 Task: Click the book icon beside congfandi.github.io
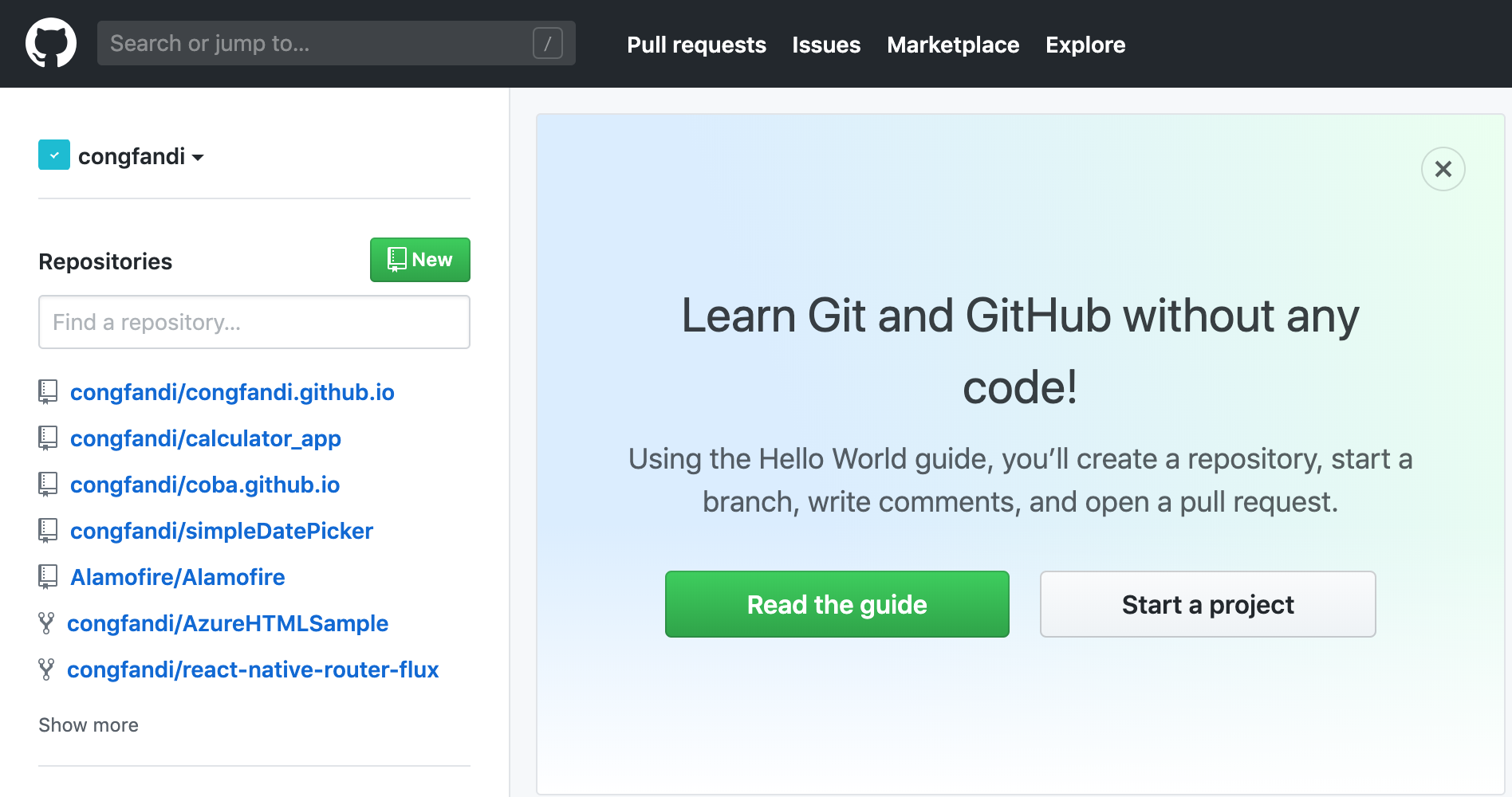48,391
